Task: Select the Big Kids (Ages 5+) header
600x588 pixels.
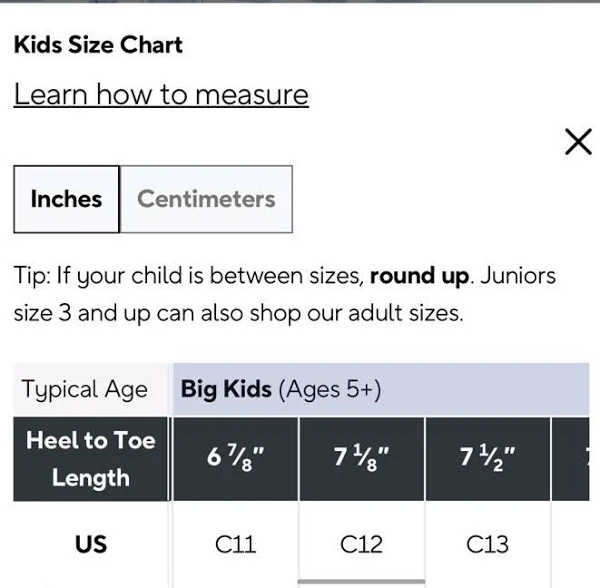Action: pos(281,390)
